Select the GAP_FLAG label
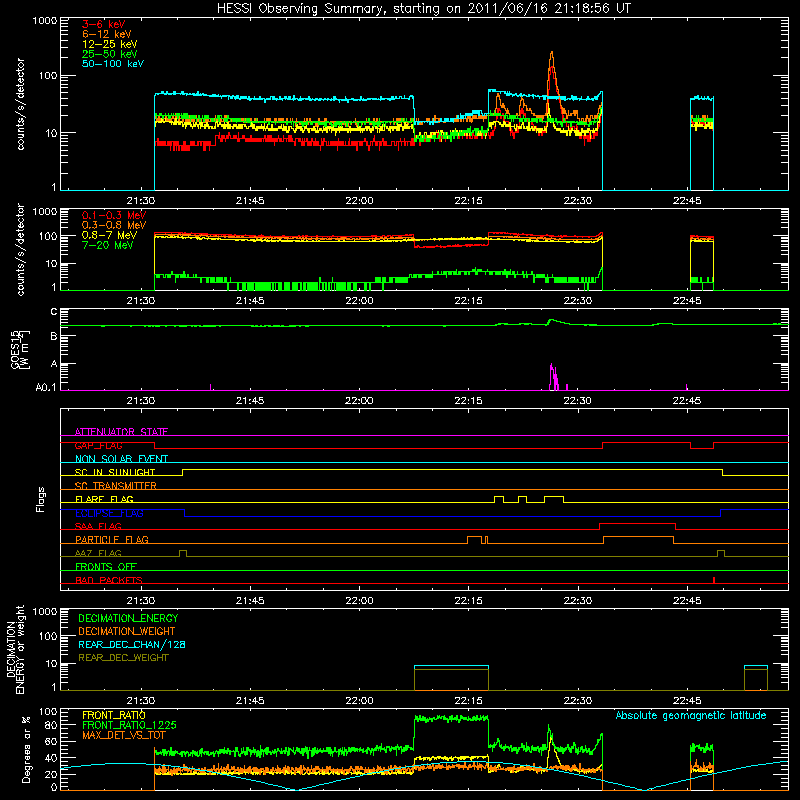Screen dimensions: 800x800 click(x=98, y=445)
